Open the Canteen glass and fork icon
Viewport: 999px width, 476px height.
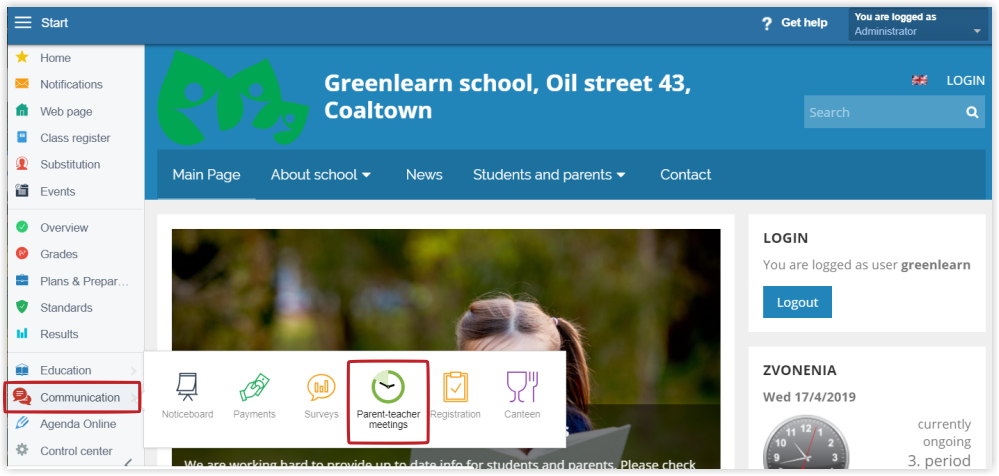[522, 387]
